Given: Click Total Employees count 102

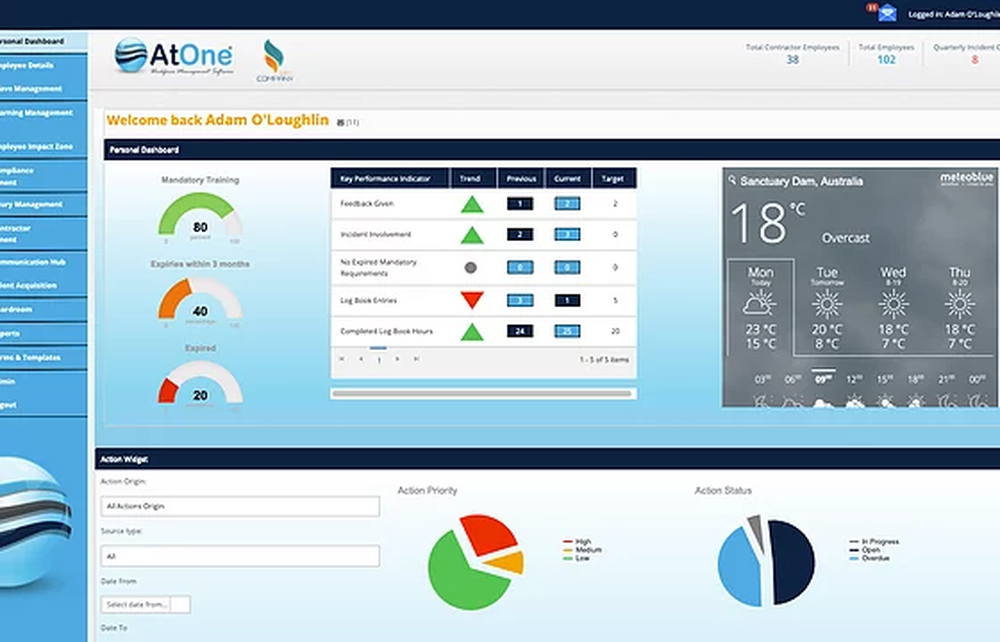Looking at the screenshot, I should 886,60.
